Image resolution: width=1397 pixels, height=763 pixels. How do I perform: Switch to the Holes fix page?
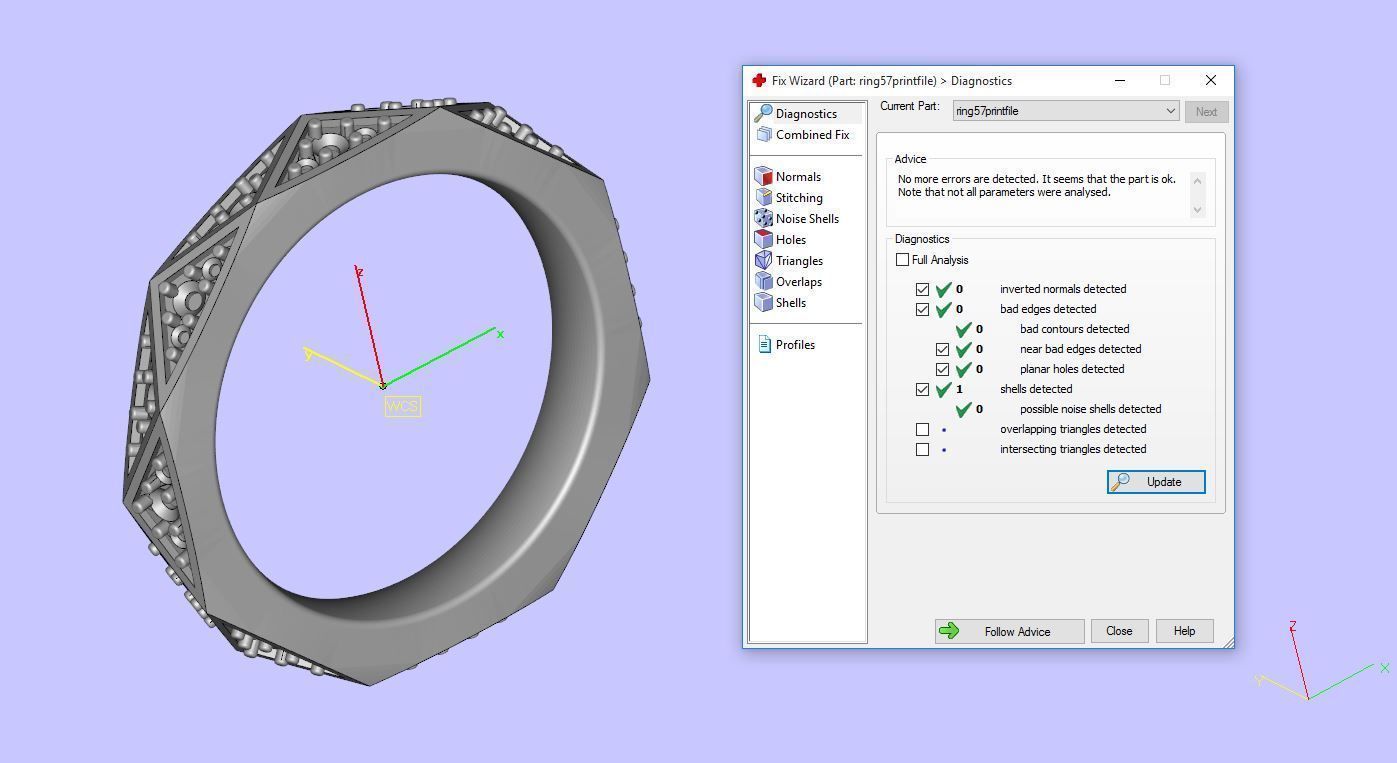pyautogui.click(x=790, y=240)
